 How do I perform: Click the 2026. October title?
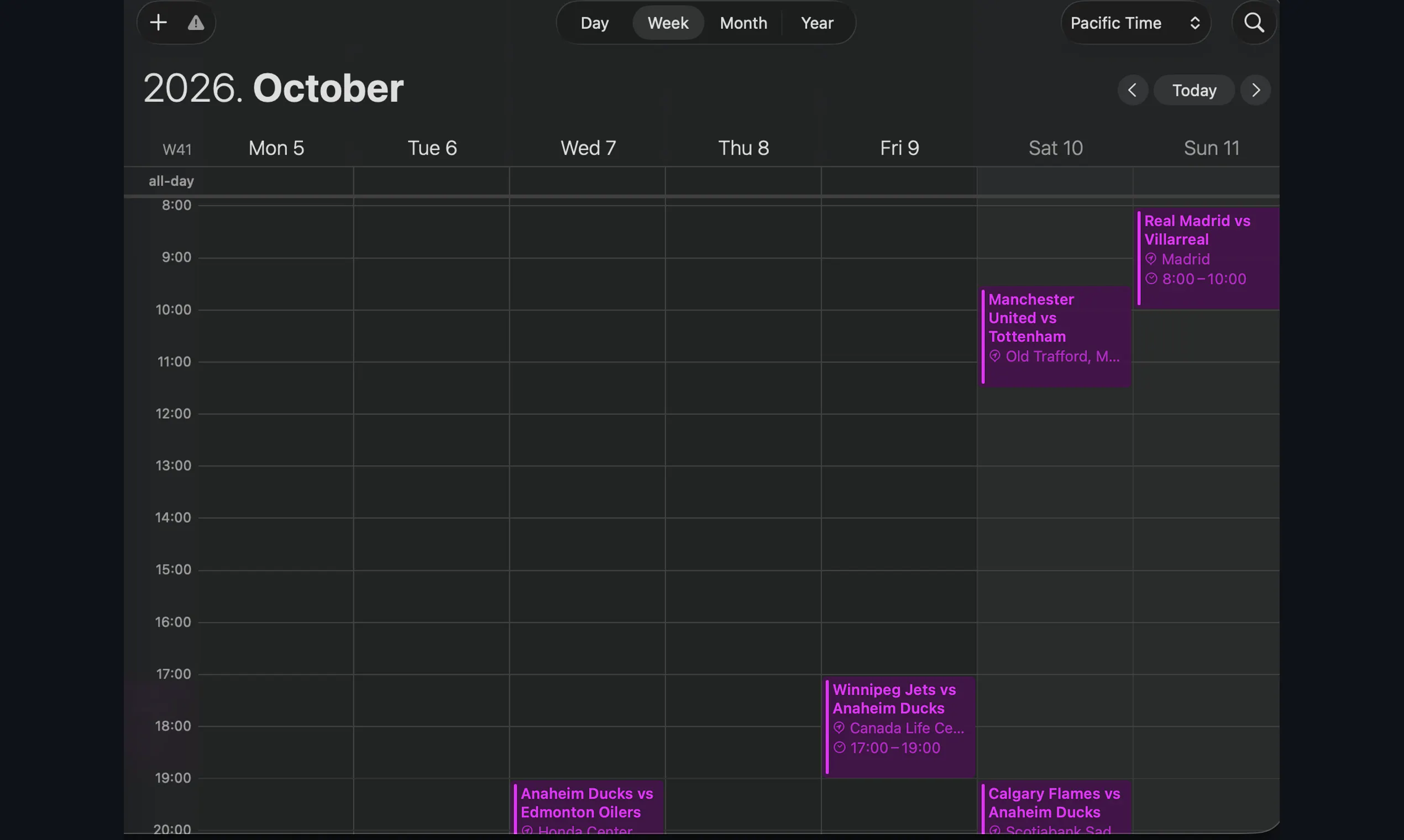click(x=274, y=88)
